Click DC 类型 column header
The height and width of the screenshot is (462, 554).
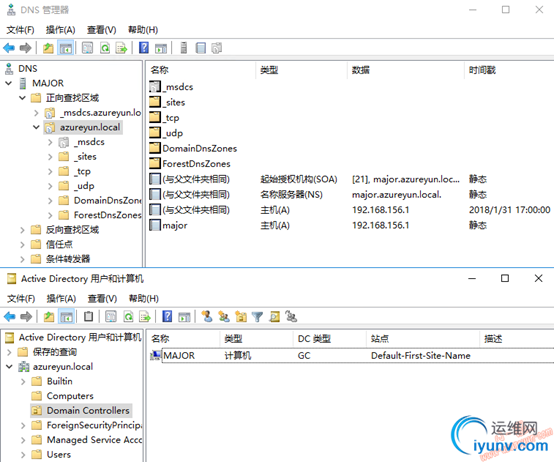click(330, 339)
